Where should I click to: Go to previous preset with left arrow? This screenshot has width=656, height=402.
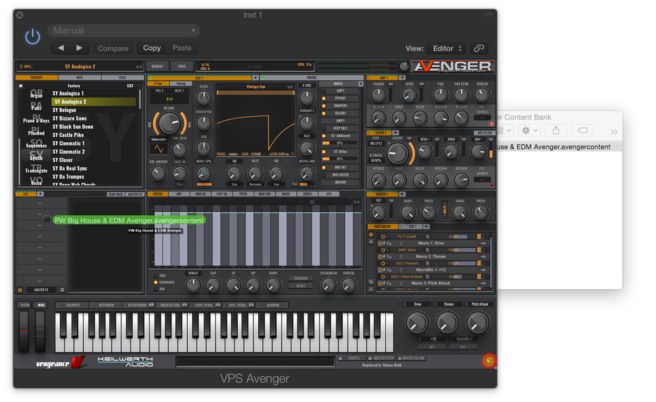point(62,47)
